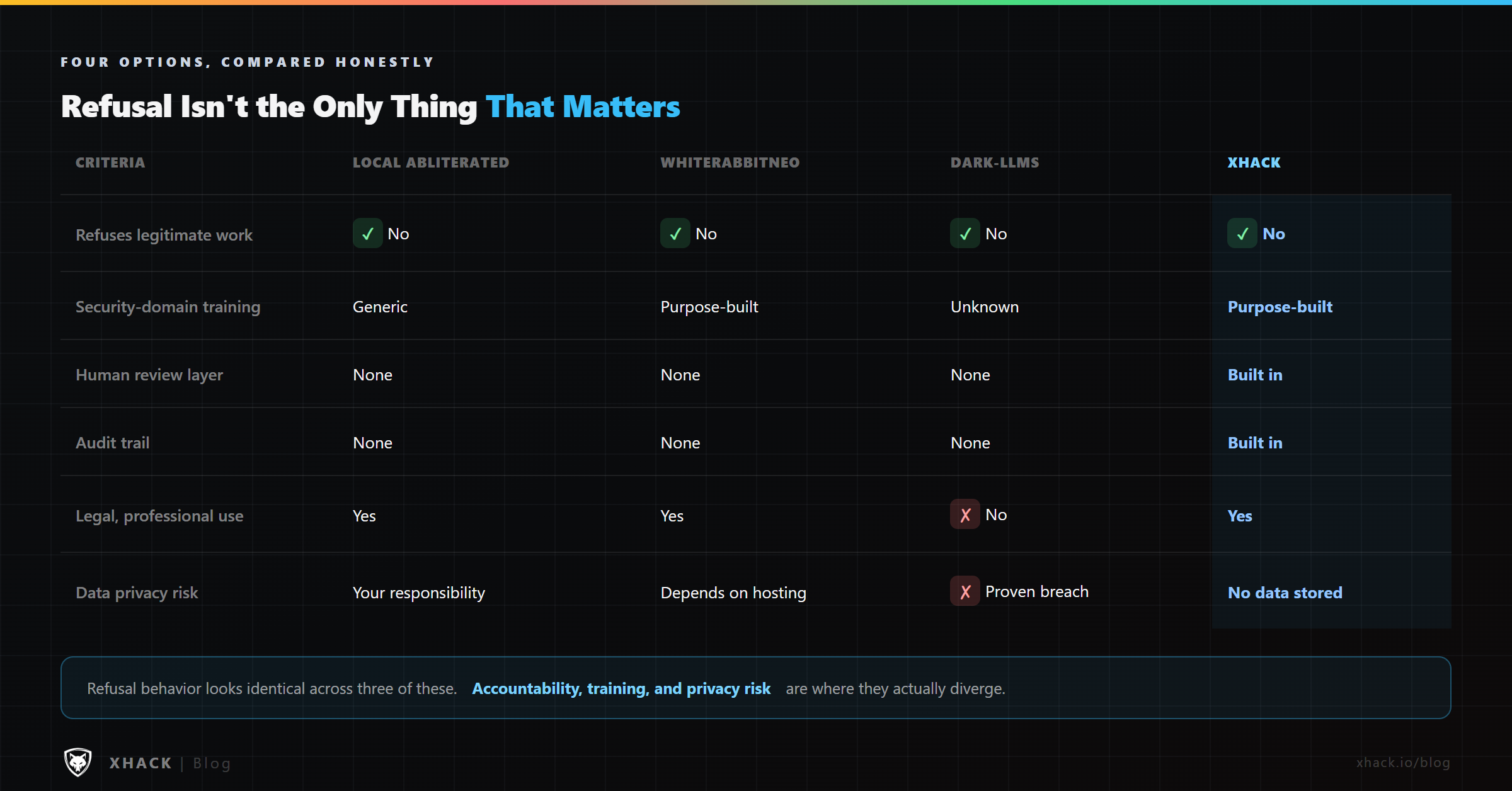Screen dimensions: 1512x791
Task: Click the 'Data privacy risk' row label
Action: (137, 593)
